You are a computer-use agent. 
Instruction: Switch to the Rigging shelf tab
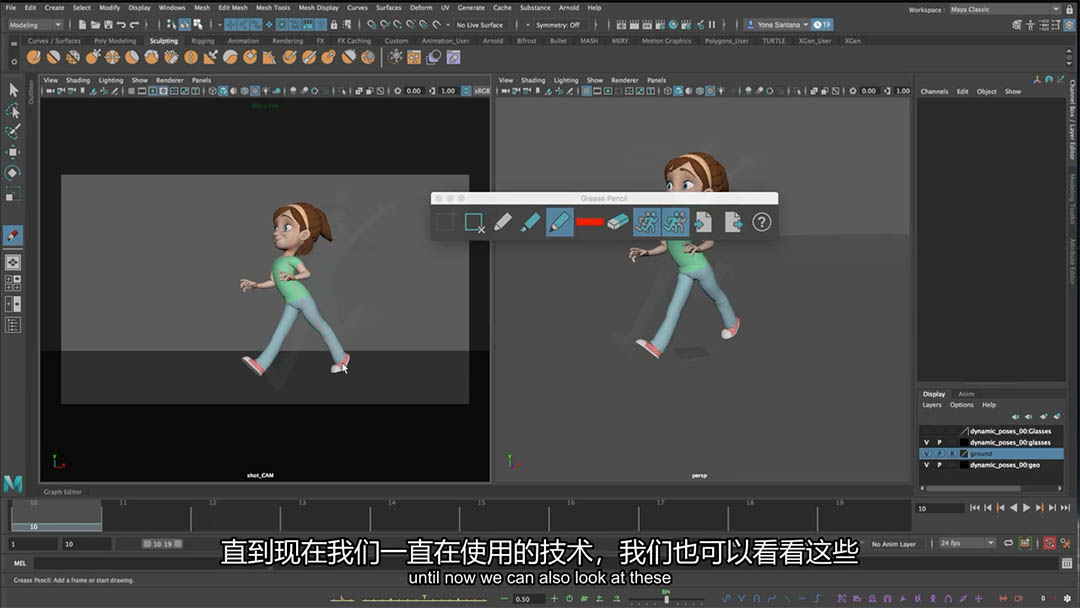[x=202, y=41]
